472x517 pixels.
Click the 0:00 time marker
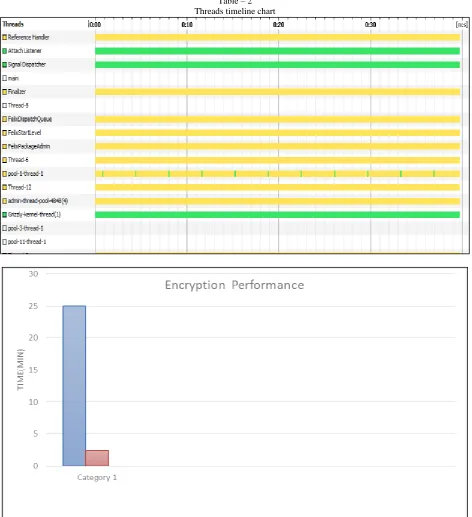(95, 24)
